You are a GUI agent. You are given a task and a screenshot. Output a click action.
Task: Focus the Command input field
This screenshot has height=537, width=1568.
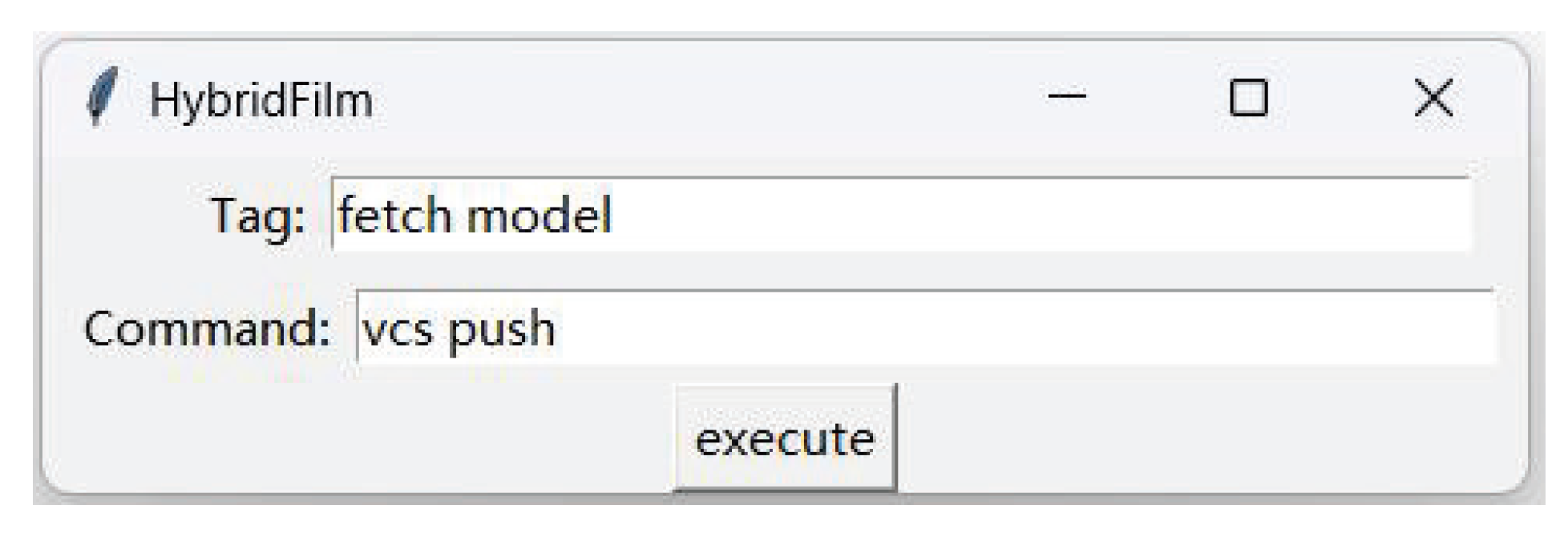click(923, 328)
